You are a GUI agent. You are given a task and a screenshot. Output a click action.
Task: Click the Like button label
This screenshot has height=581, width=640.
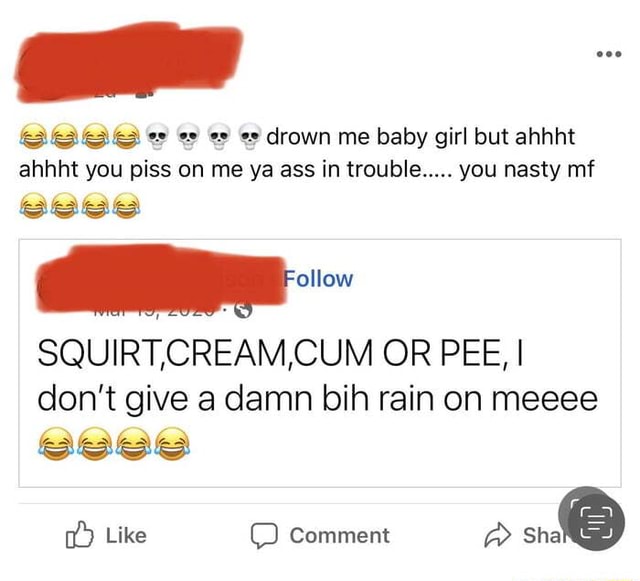click(x=126, y=535)
